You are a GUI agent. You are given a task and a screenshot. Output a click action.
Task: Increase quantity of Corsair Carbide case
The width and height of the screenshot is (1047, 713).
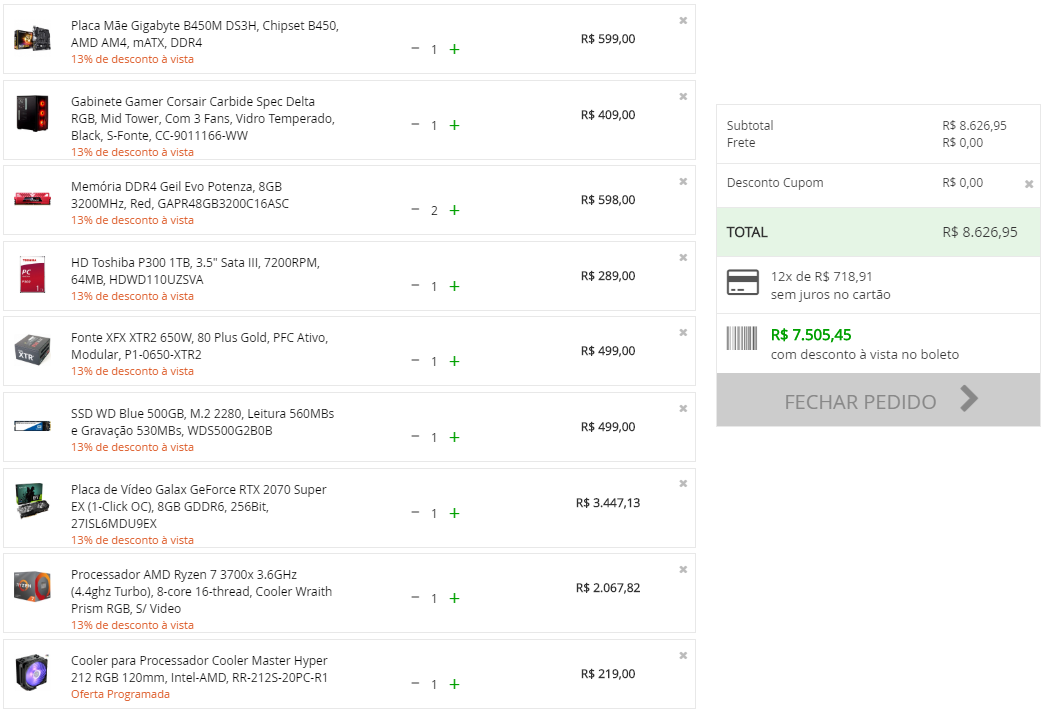(x=455, y=126)
